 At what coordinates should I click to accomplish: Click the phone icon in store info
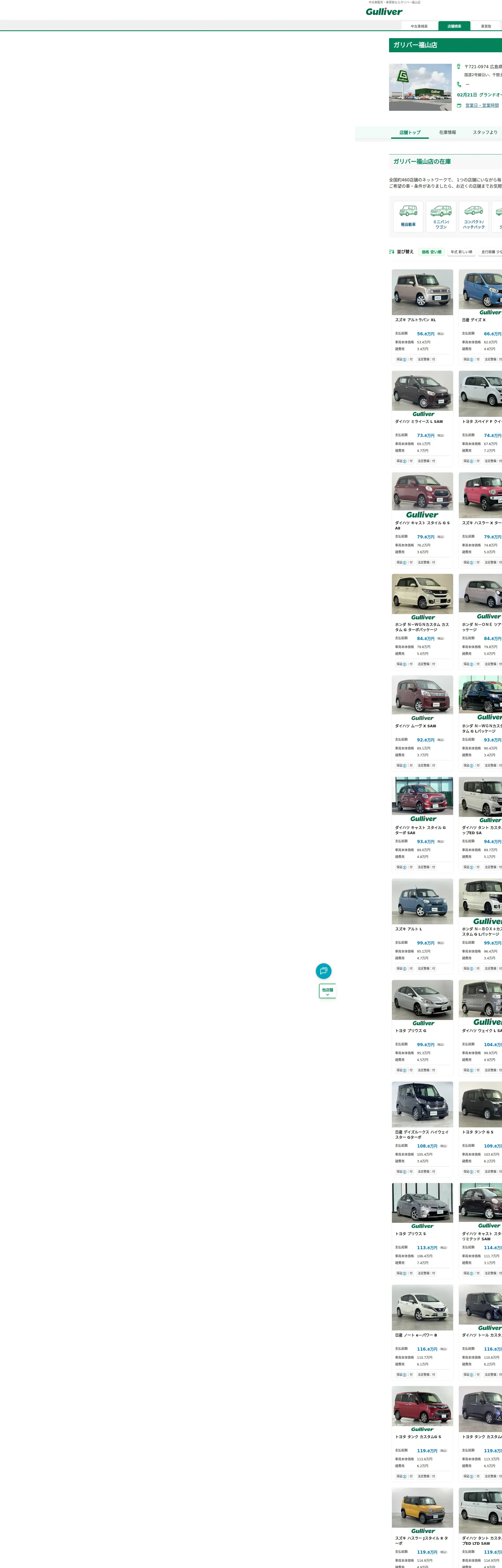(459, 85)
